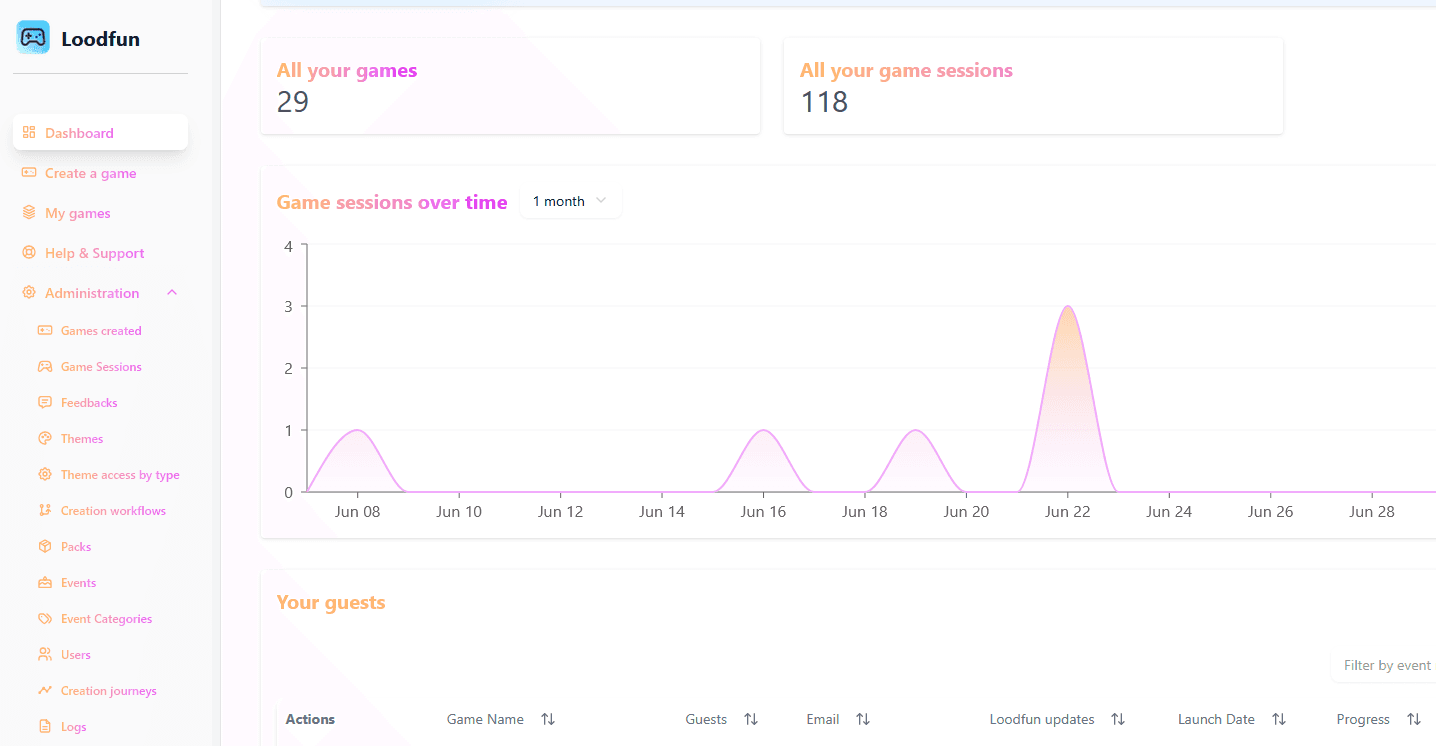
Task: Click the Users people icon
Action: [45, 655]
